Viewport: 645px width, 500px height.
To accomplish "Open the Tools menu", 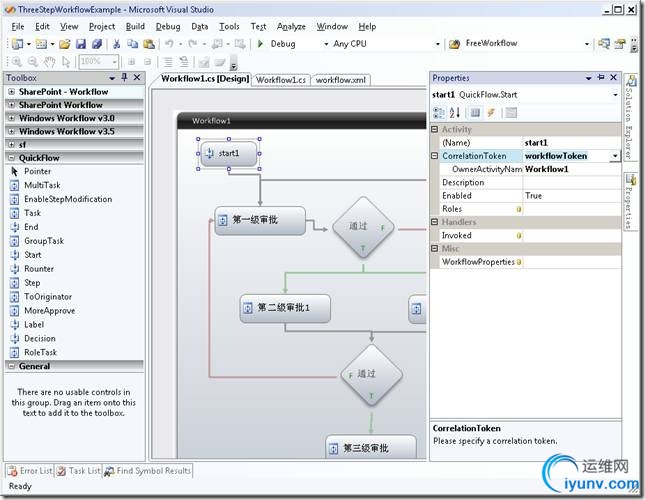I will click(229, 27).
